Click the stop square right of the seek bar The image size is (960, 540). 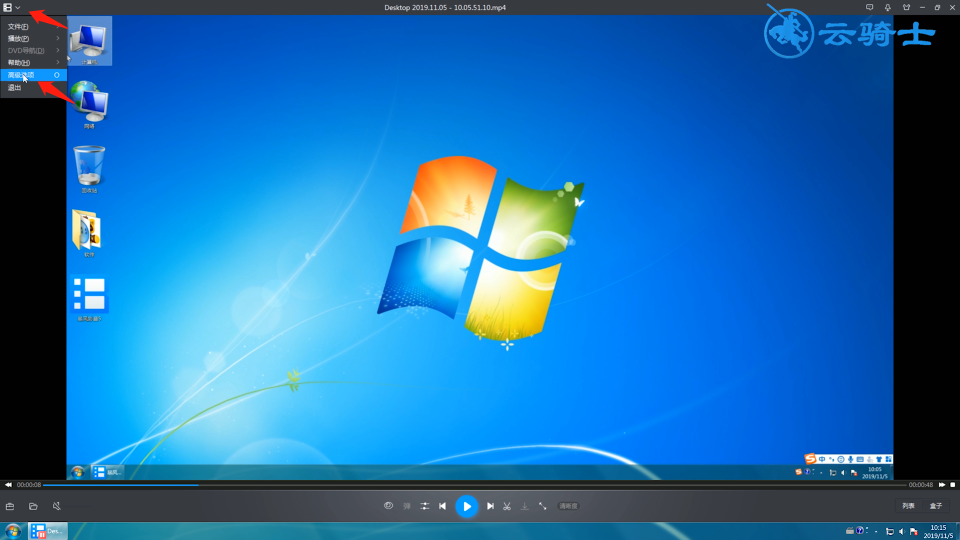(953, 484)
